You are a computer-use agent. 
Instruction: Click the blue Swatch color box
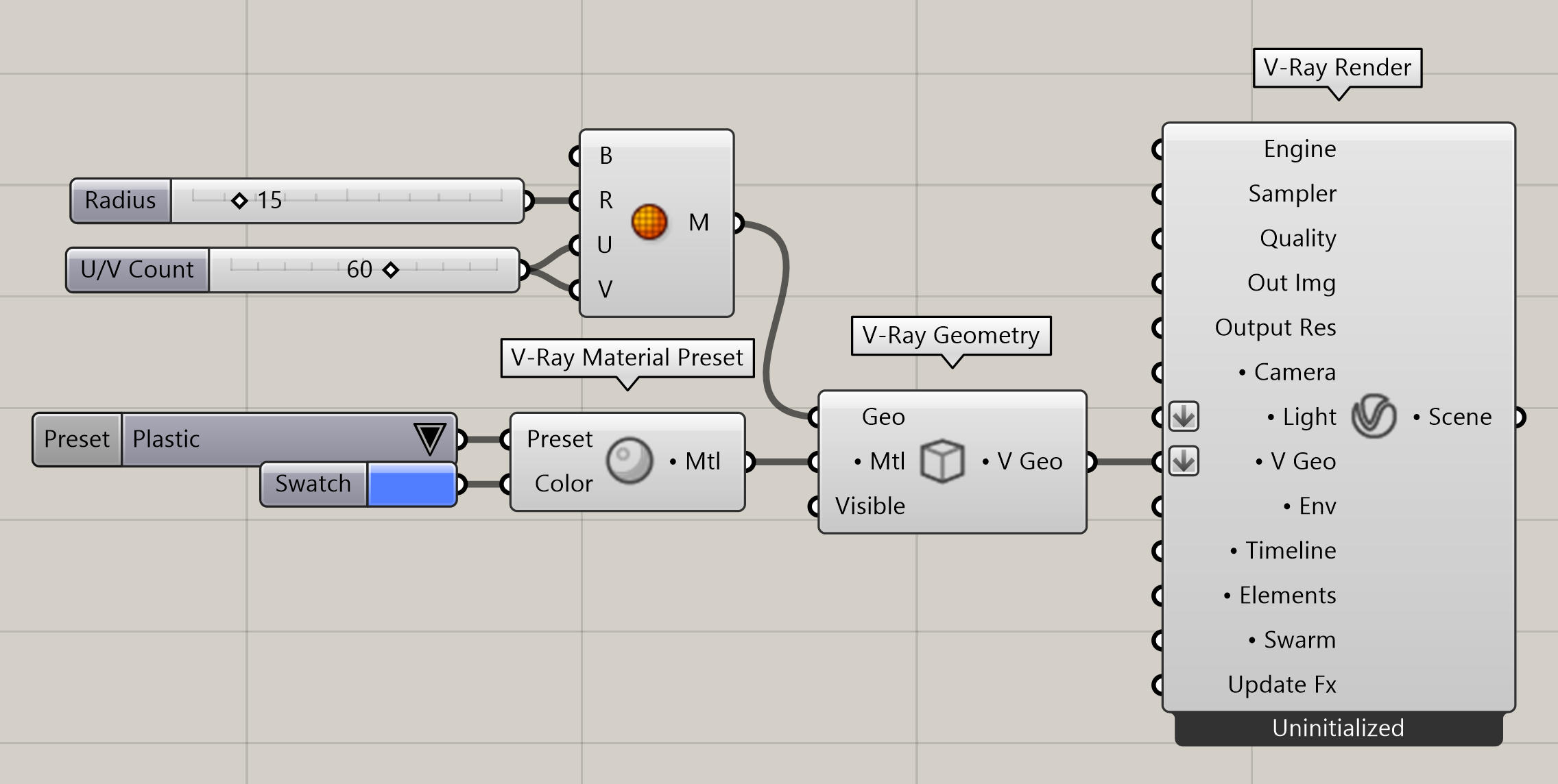[411, 485]
